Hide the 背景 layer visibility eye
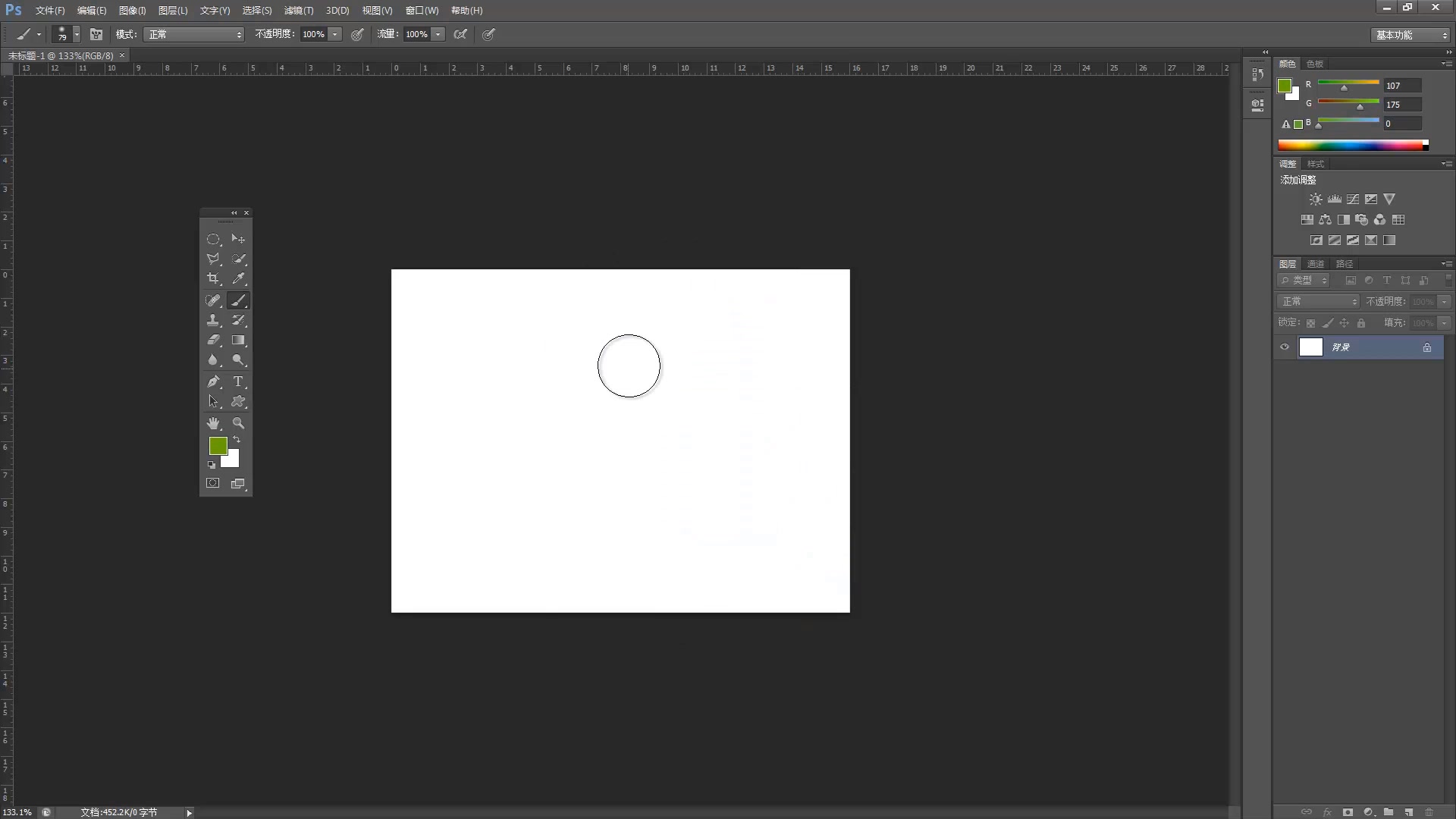 (1284, 347)
